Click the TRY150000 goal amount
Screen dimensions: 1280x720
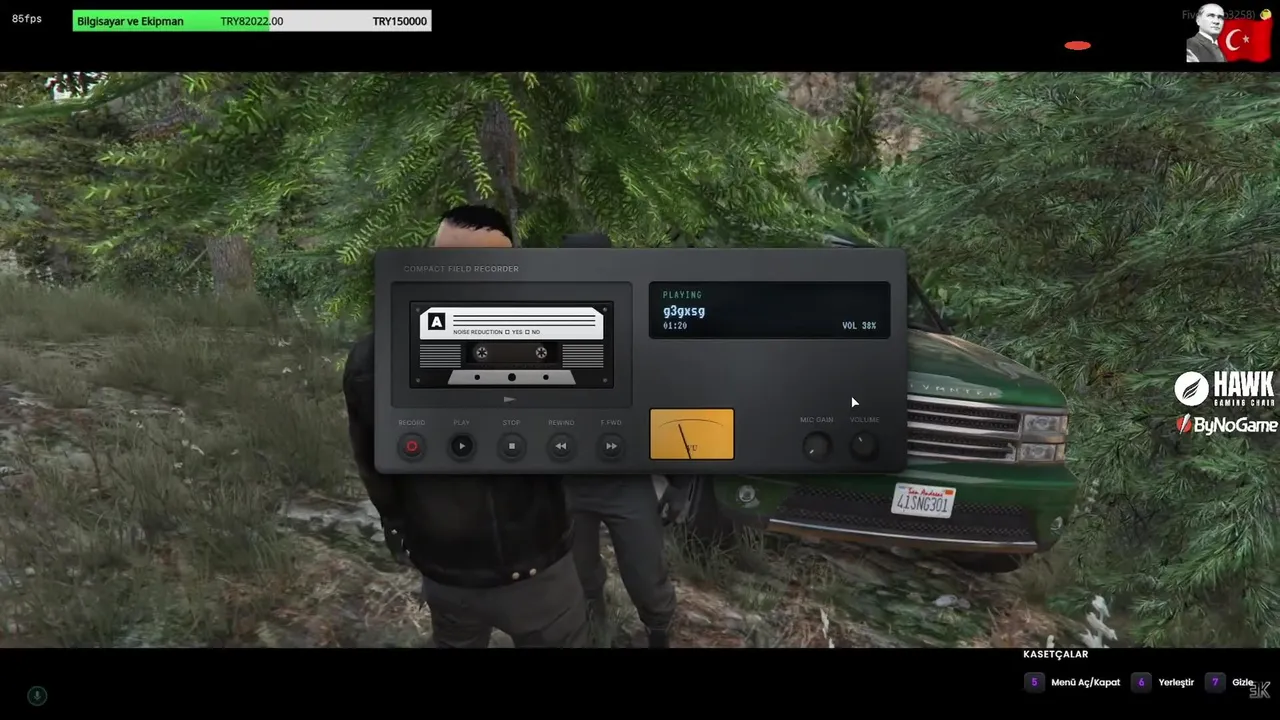point(399,21)
